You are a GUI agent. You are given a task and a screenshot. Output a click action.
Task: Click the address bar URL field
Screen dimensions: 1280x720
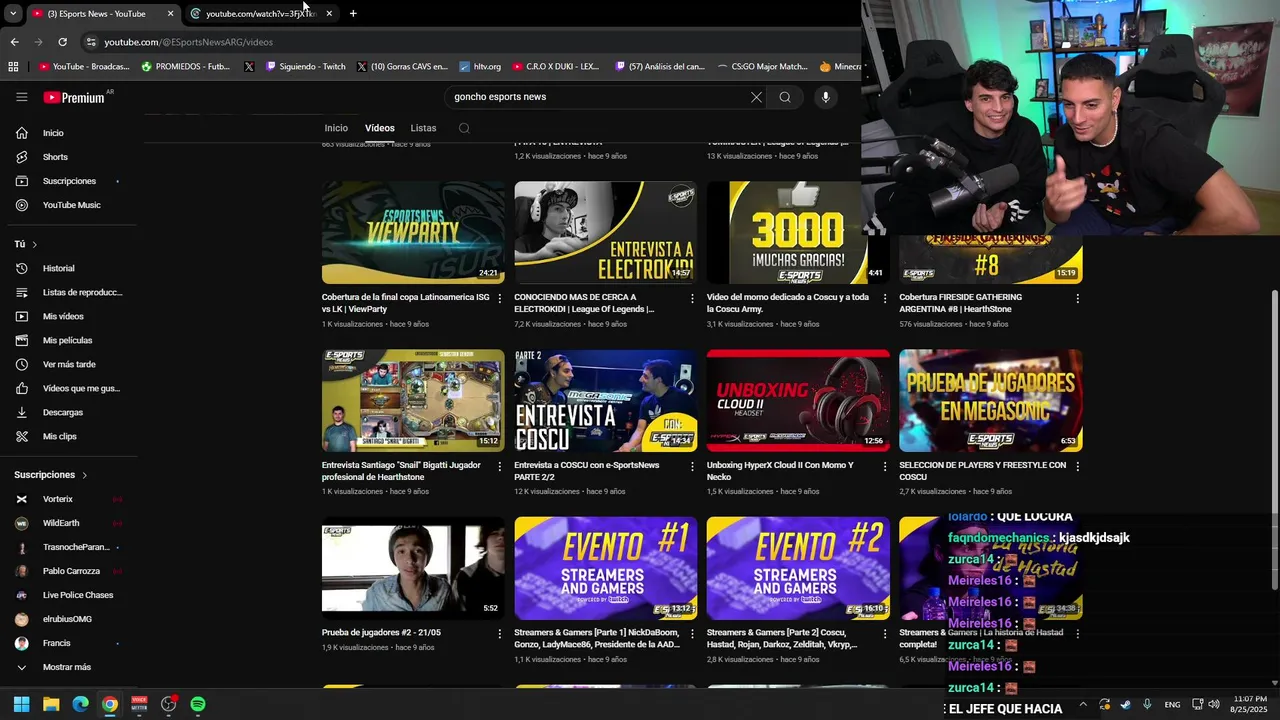470,42
